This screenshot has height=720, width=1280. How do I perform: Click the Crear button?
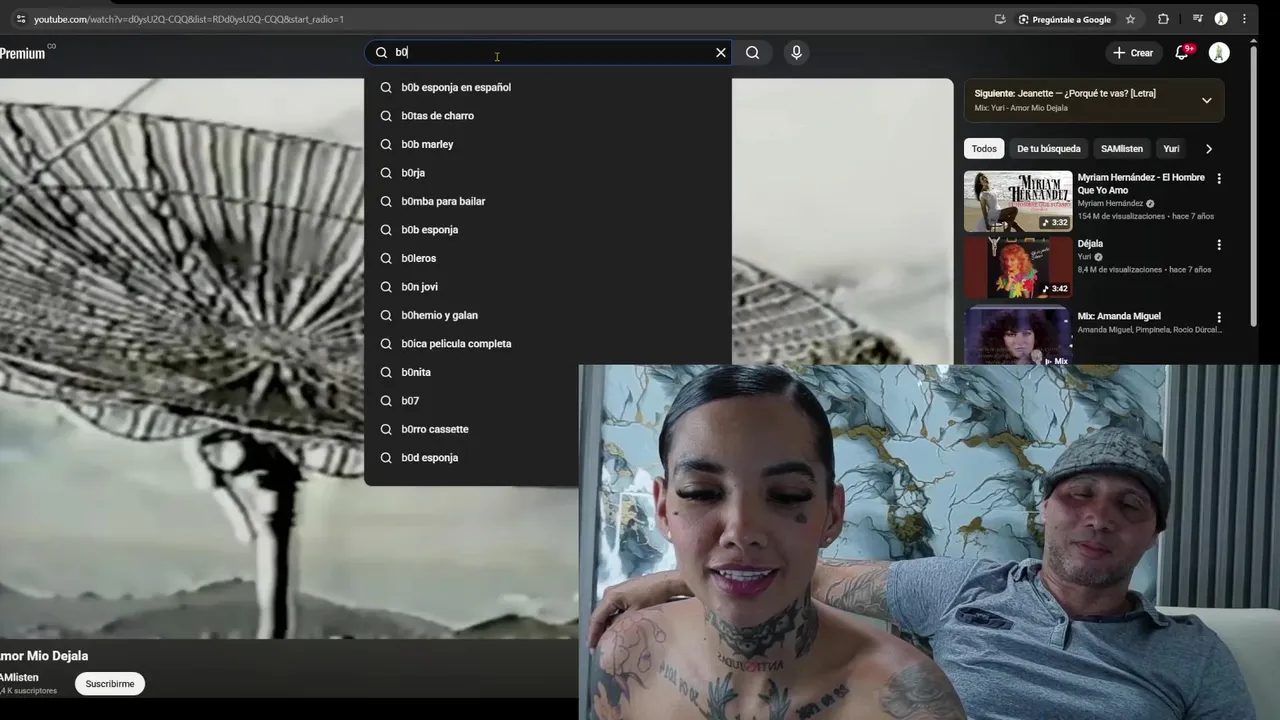[1133, 53]
